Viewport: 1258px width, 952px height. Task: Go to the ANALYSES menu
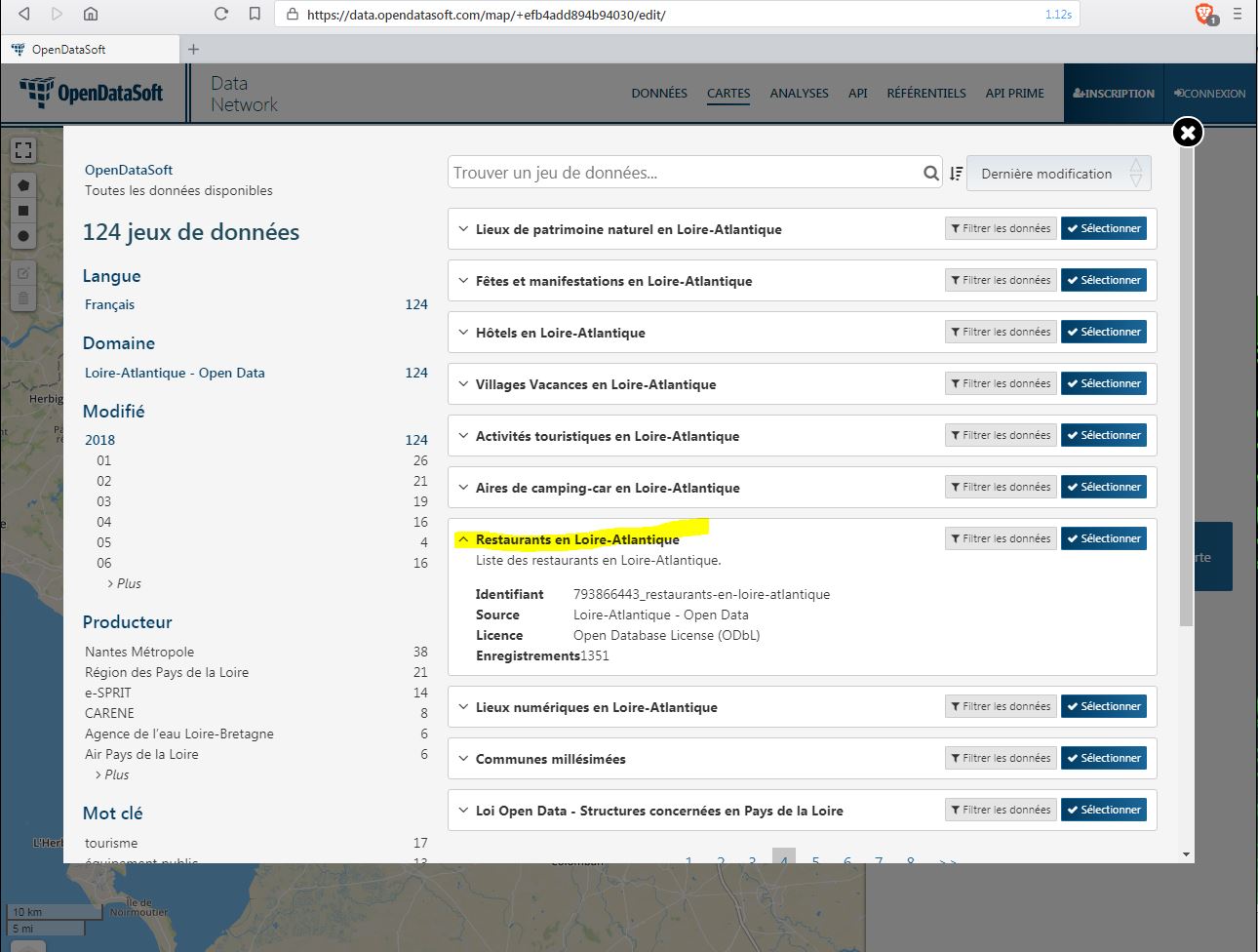pyautogui.click(x=799, y=94)
